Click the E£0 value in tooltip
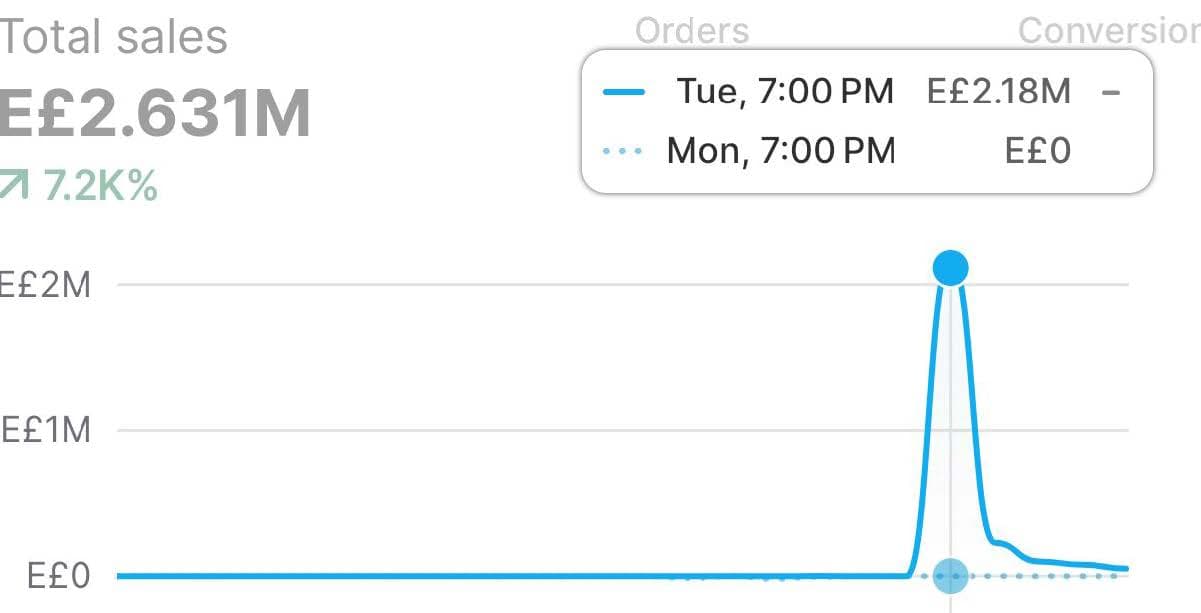 (1037, 152)
